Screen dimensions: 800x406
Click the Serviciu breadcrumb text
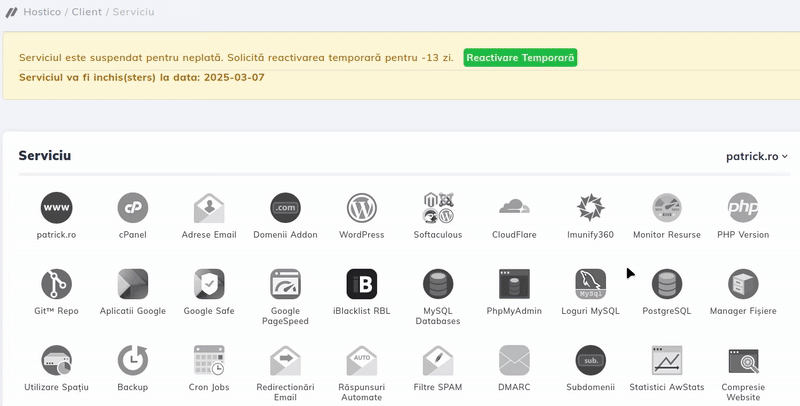click(133, 12)
